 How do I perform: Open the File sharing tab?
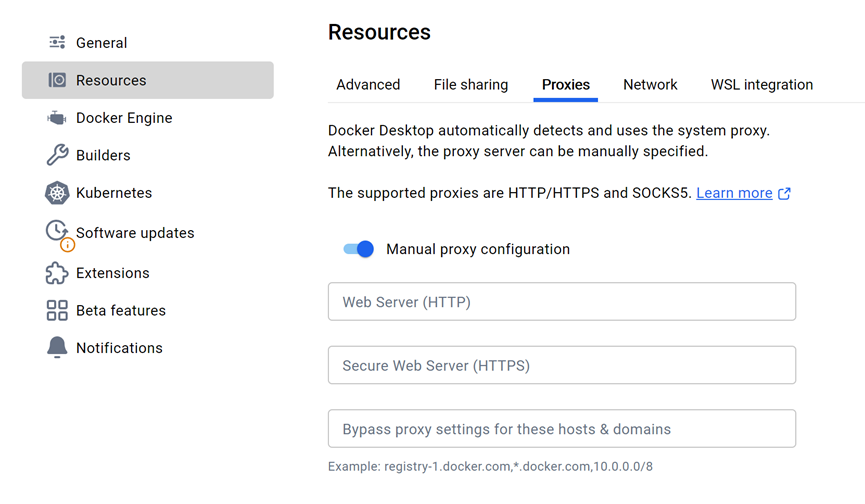(471, 85)
